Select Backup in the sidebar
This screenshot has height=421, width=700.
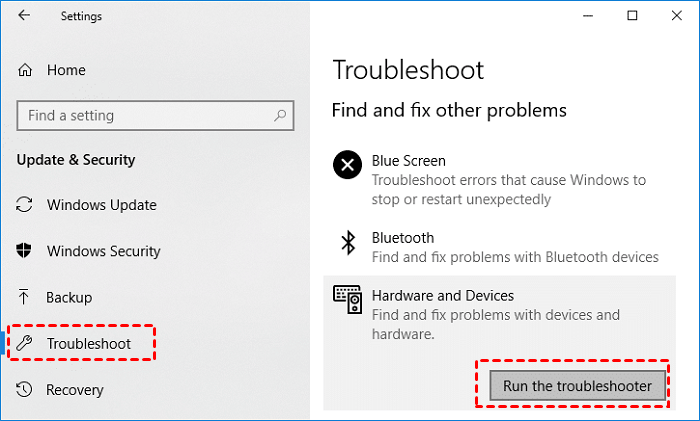(69, 297)
